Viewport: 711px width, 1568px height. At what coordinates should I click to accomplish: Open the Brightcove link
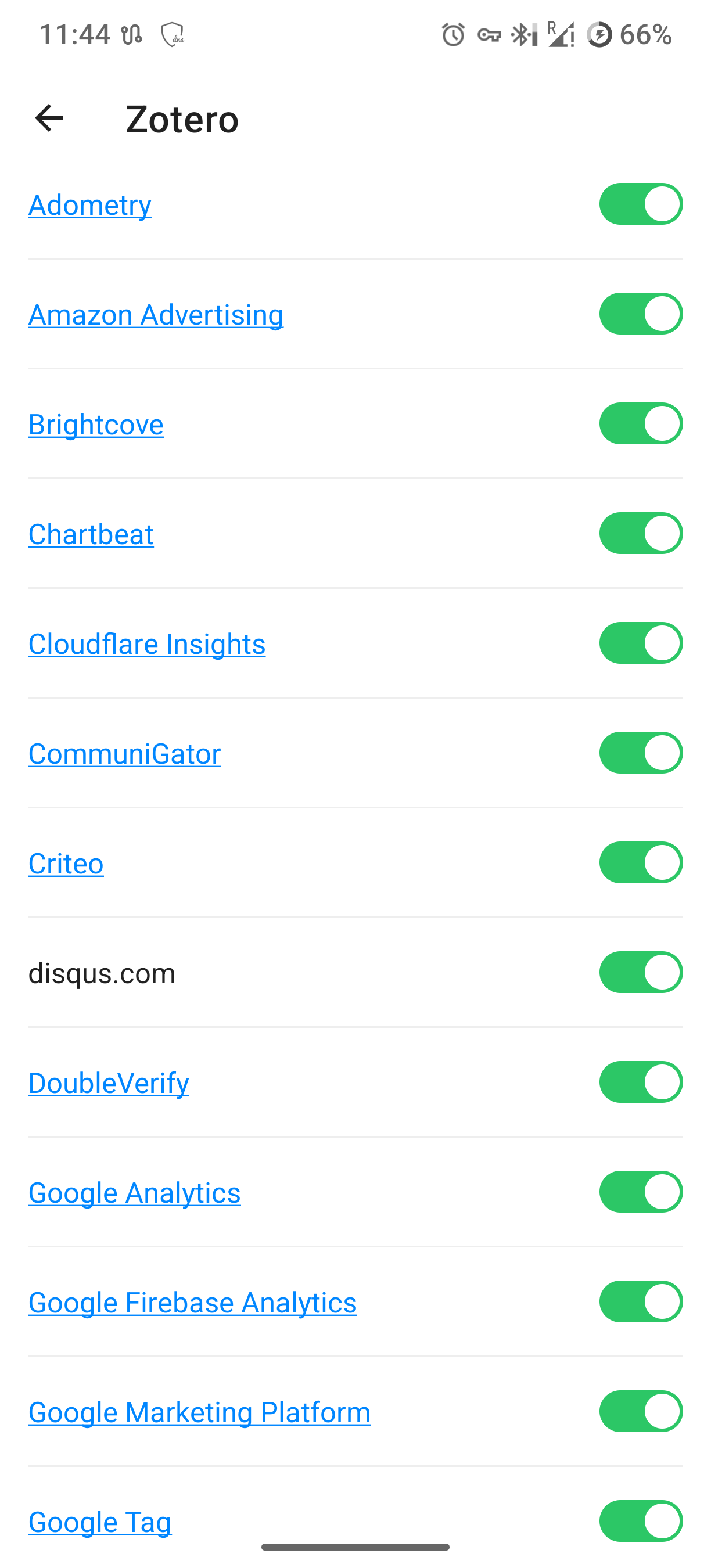(x=96, y=425)
